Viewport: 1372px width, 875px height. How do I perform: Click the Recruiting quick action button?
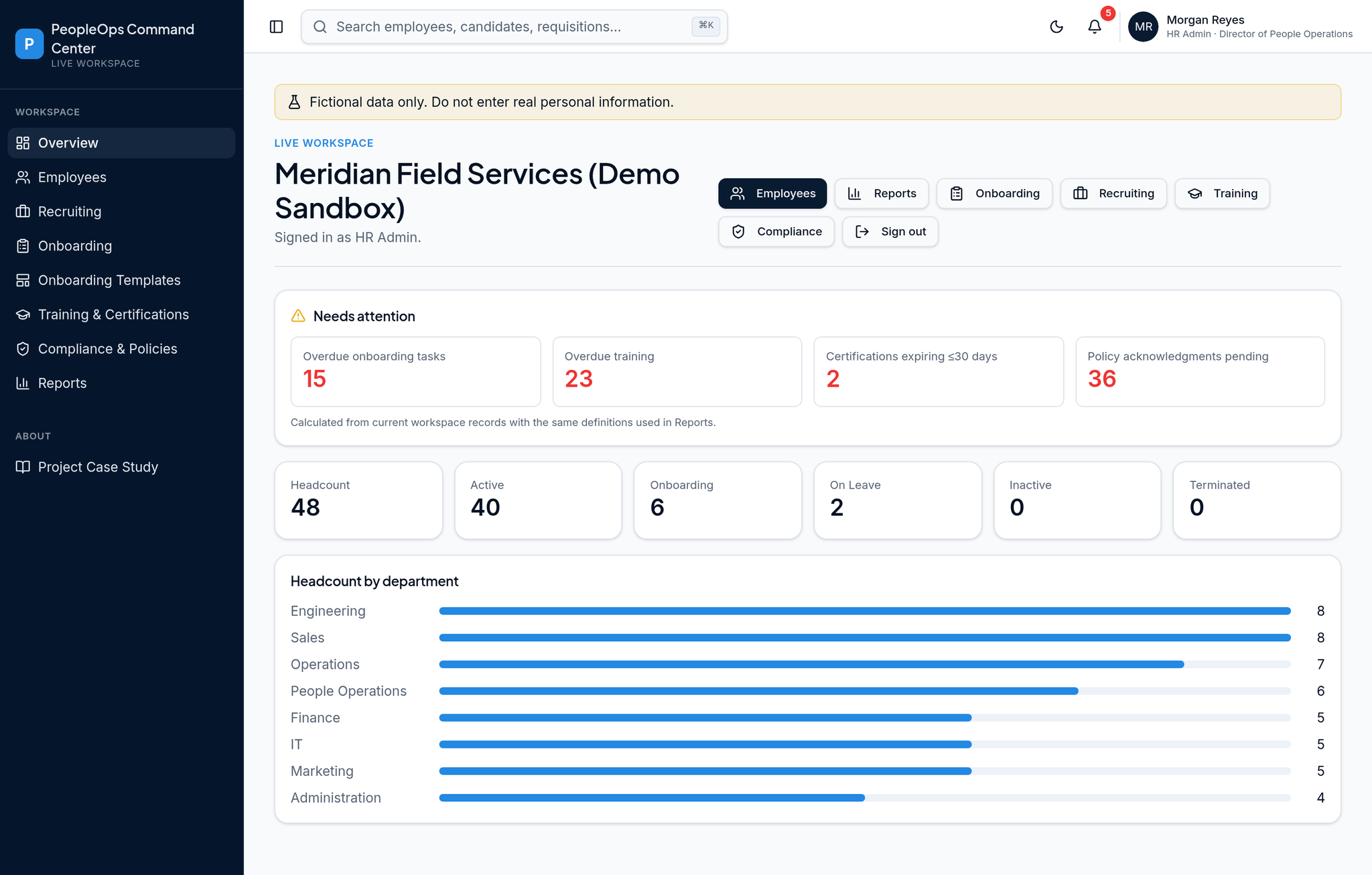1113,194
